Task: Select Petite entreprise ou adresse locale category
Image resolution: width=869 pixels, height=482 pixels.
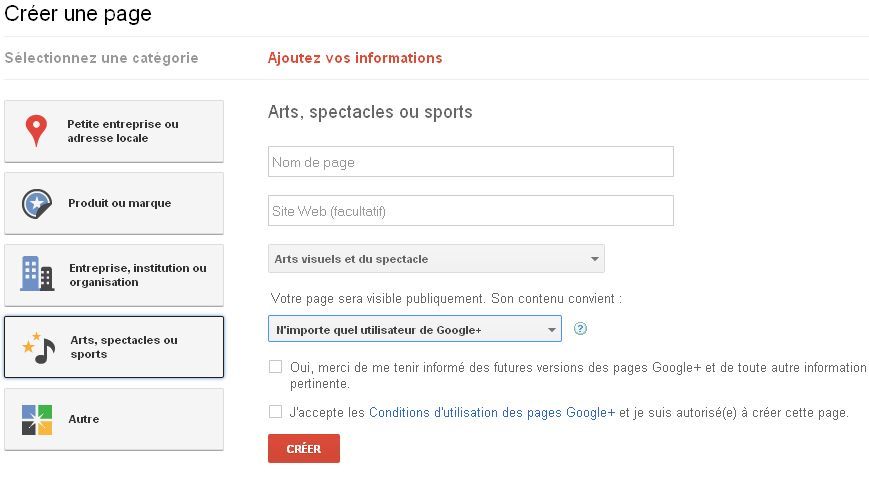Action: (114, 131)
